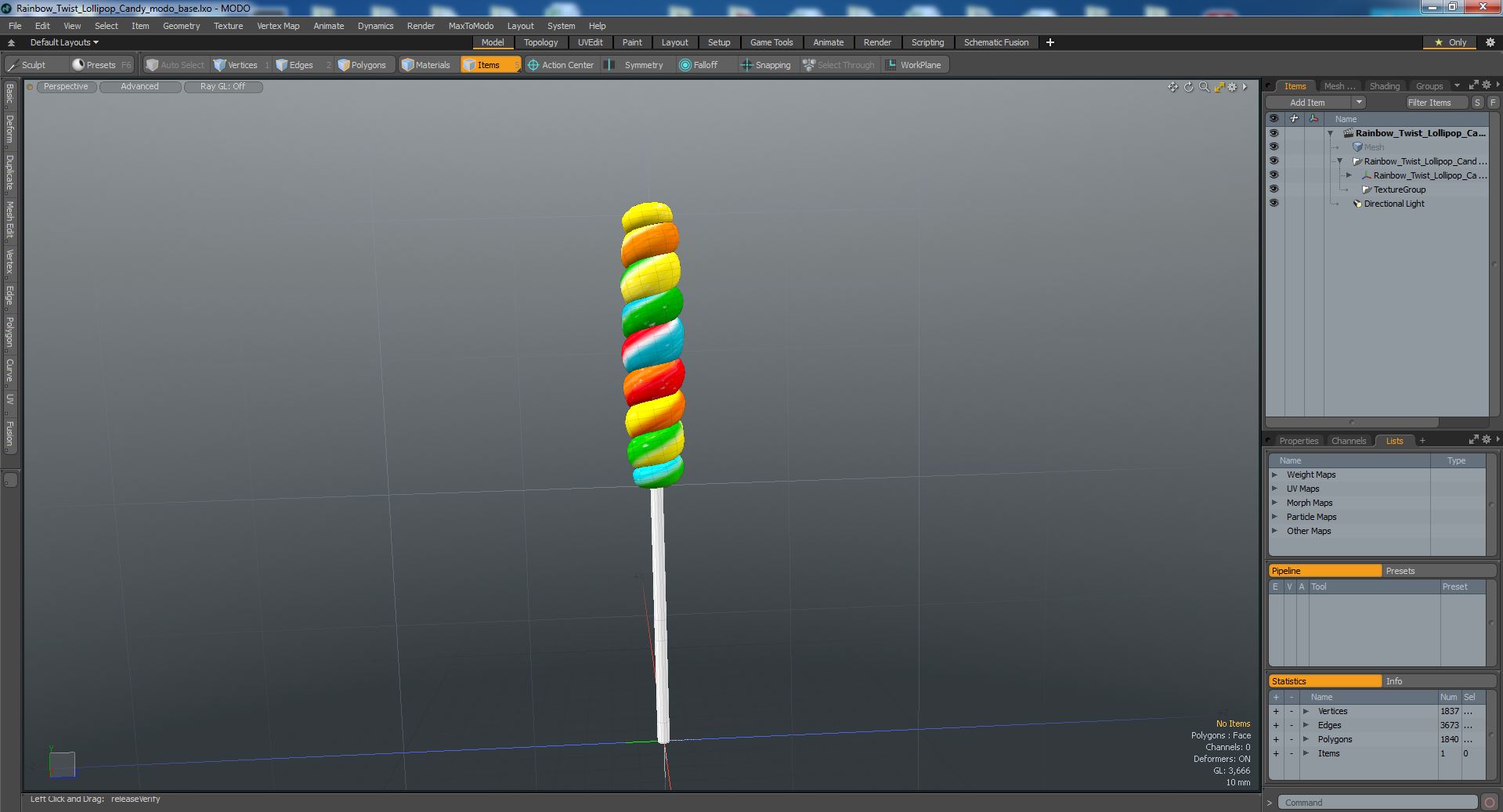Add a new layout tab with plus
Image resolution: width=1503 pixels, height=812 pixels.
point(1050,42)
